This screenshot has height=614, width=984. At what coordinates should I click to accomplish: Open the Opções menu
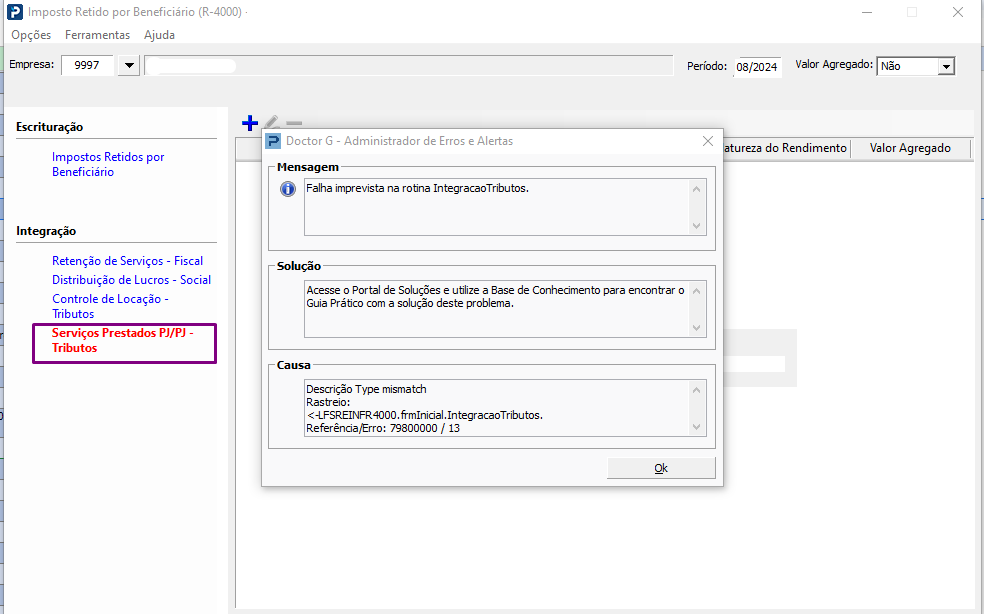coord(31,35)
